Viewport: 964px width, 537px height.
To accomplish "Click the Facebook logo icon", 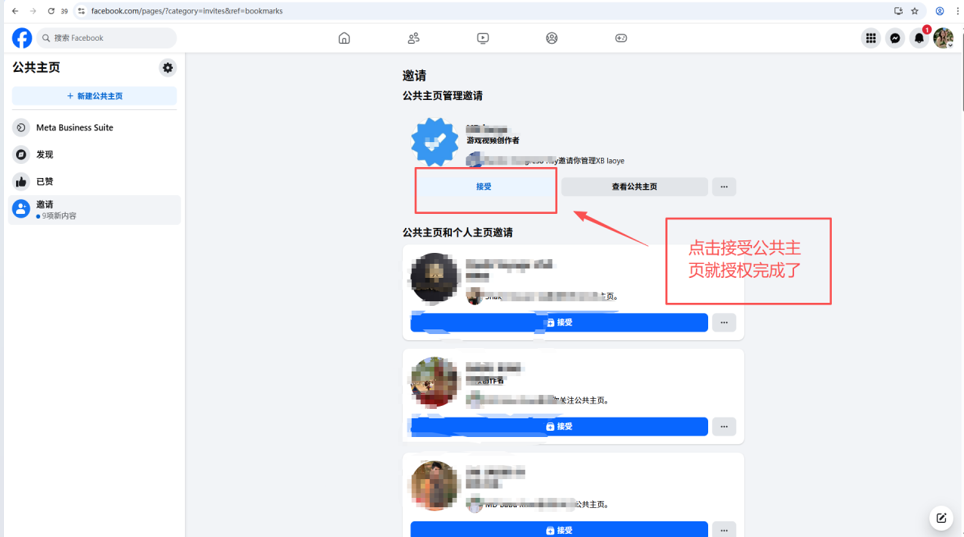I will (22, 38).
